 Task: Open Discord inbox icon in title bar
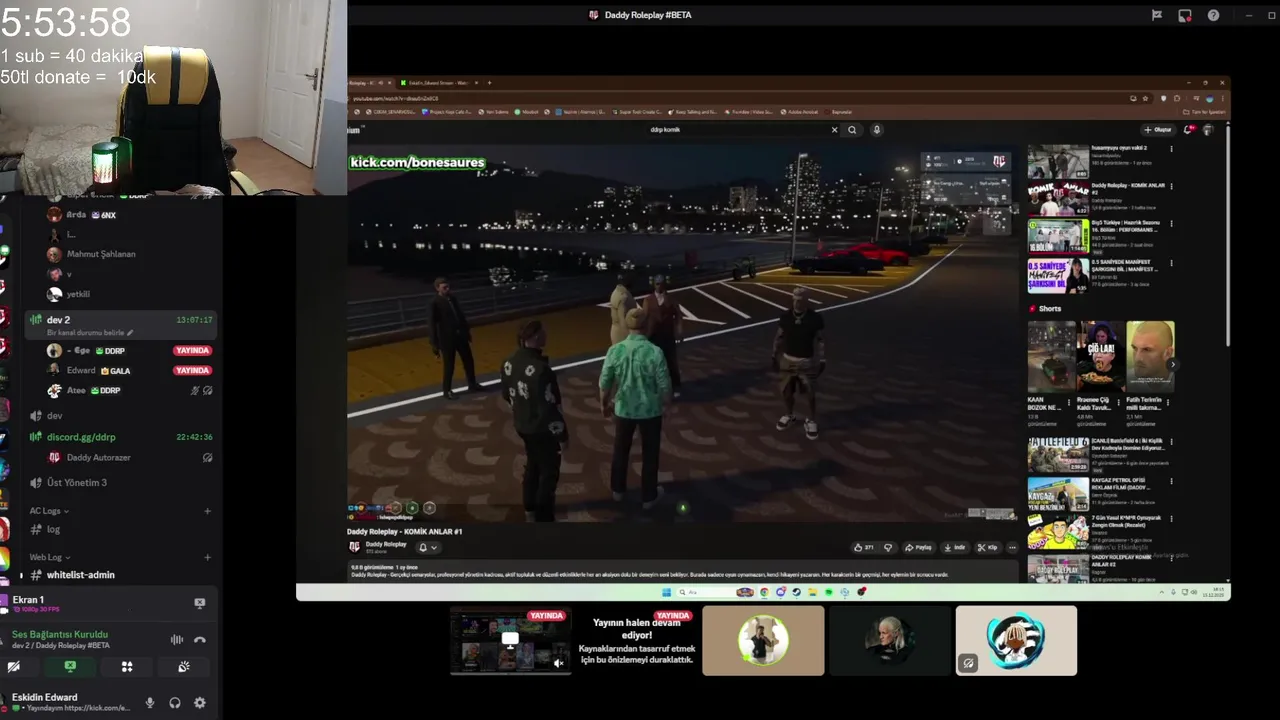coord(1185,15)
